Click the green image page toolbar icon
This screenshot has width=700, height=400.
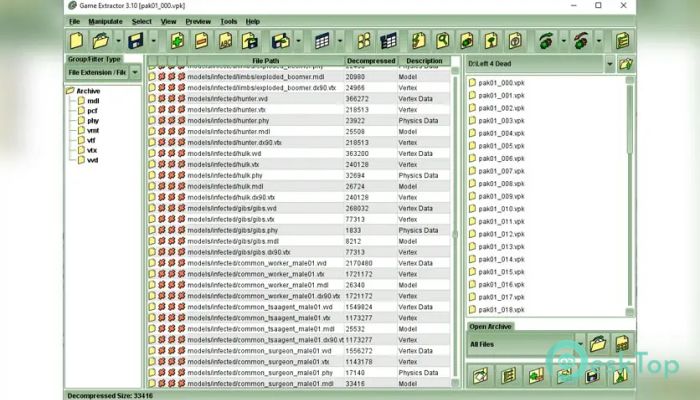[x=467, y=41]
